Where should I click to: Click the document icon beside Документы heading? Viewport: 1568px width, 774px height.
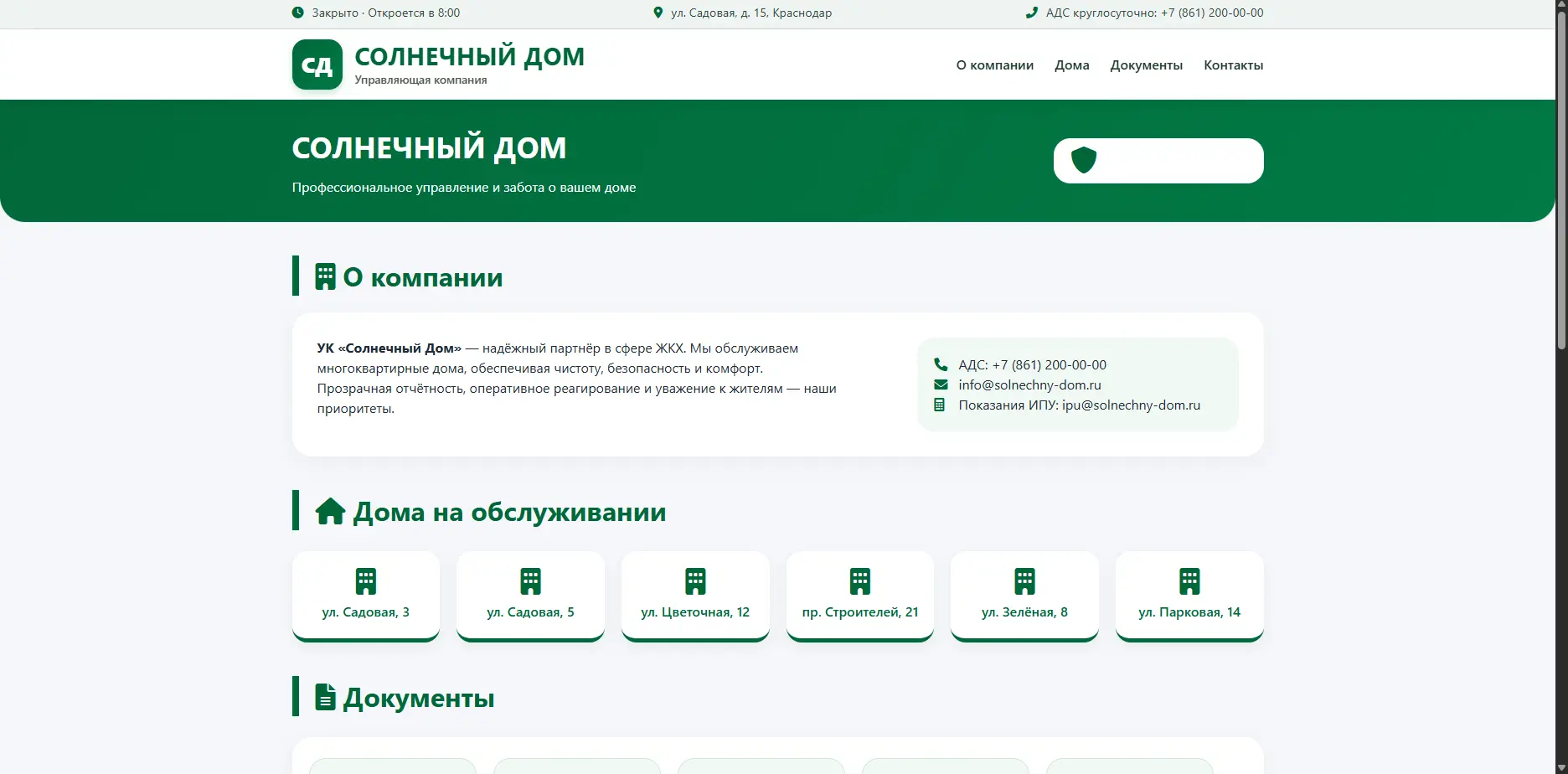[x=325, y=697]
